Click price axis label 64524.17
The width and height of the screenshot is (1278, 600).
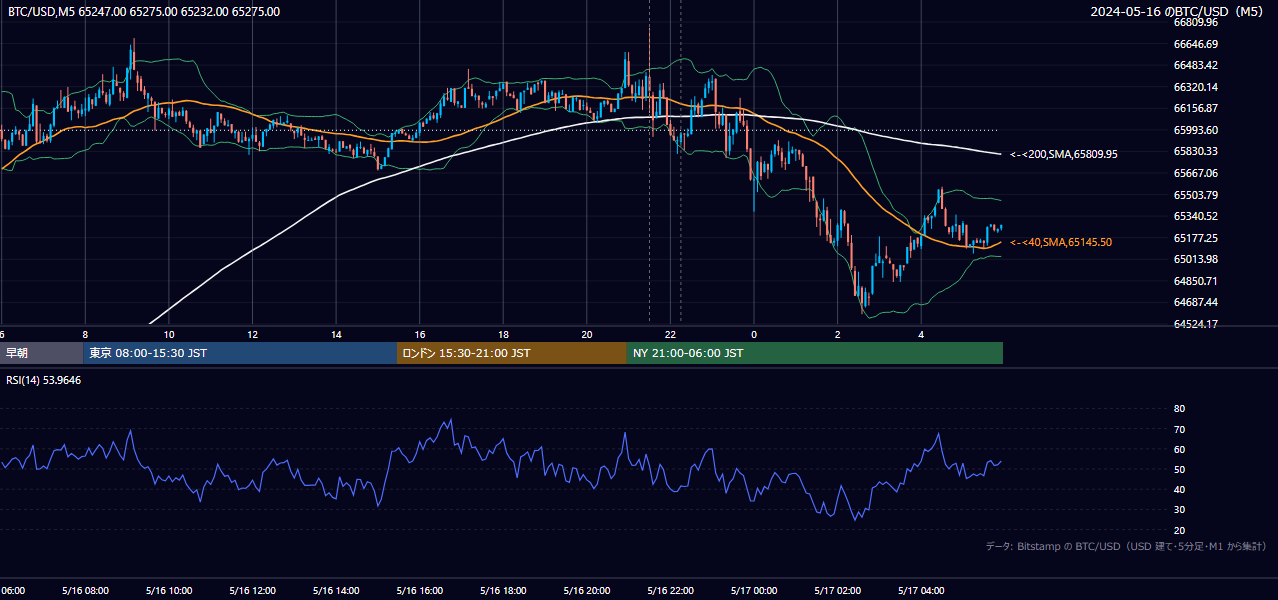1195,324
